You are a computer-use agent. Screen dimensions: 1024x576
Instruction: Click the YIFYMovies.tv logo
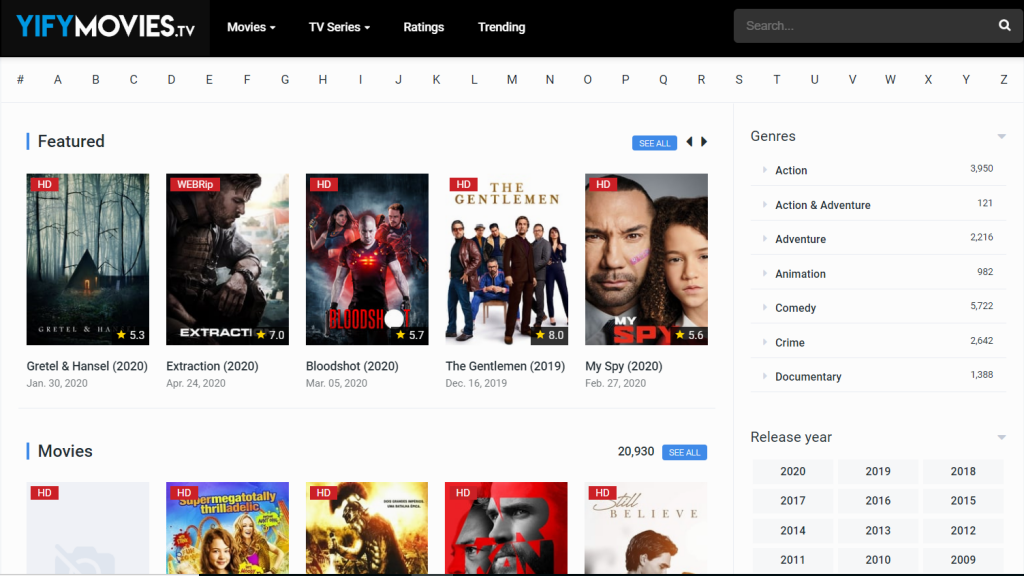105,27
